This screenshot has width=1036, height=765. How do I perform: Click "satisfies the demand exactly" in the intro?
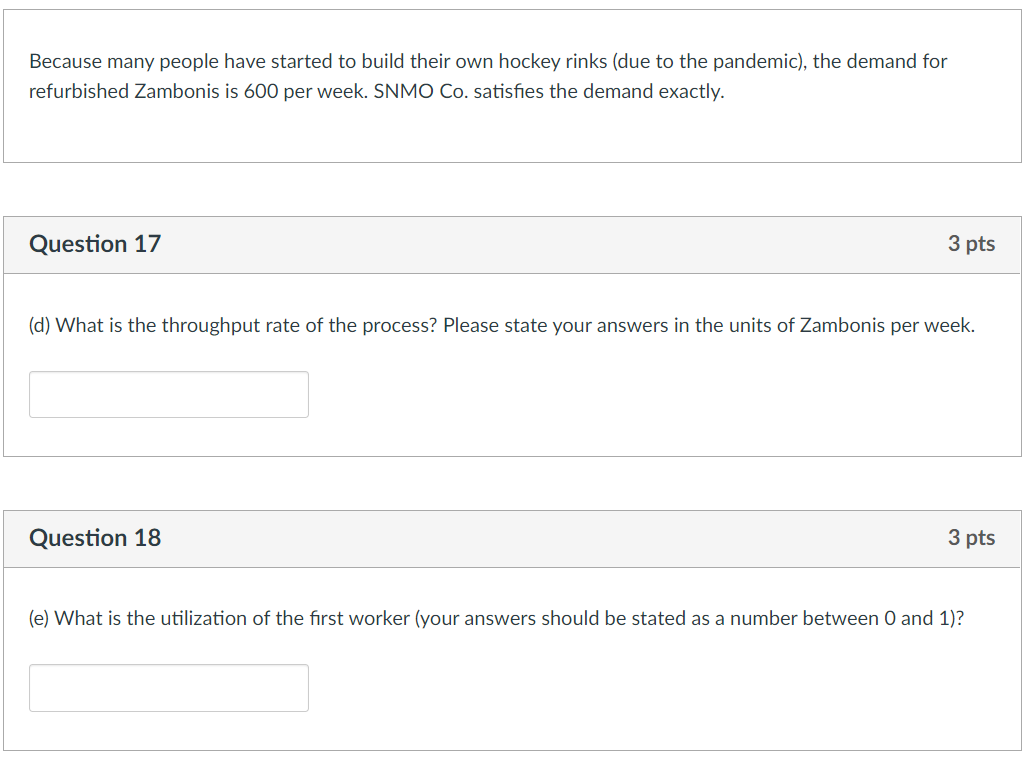tap(599, 91)
